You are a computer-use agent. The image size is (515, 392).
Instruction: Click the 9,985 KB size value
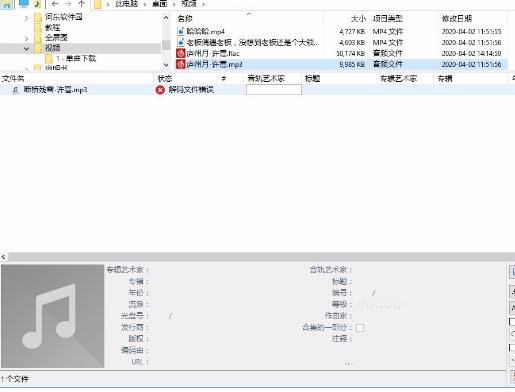[x=352, y=64]
